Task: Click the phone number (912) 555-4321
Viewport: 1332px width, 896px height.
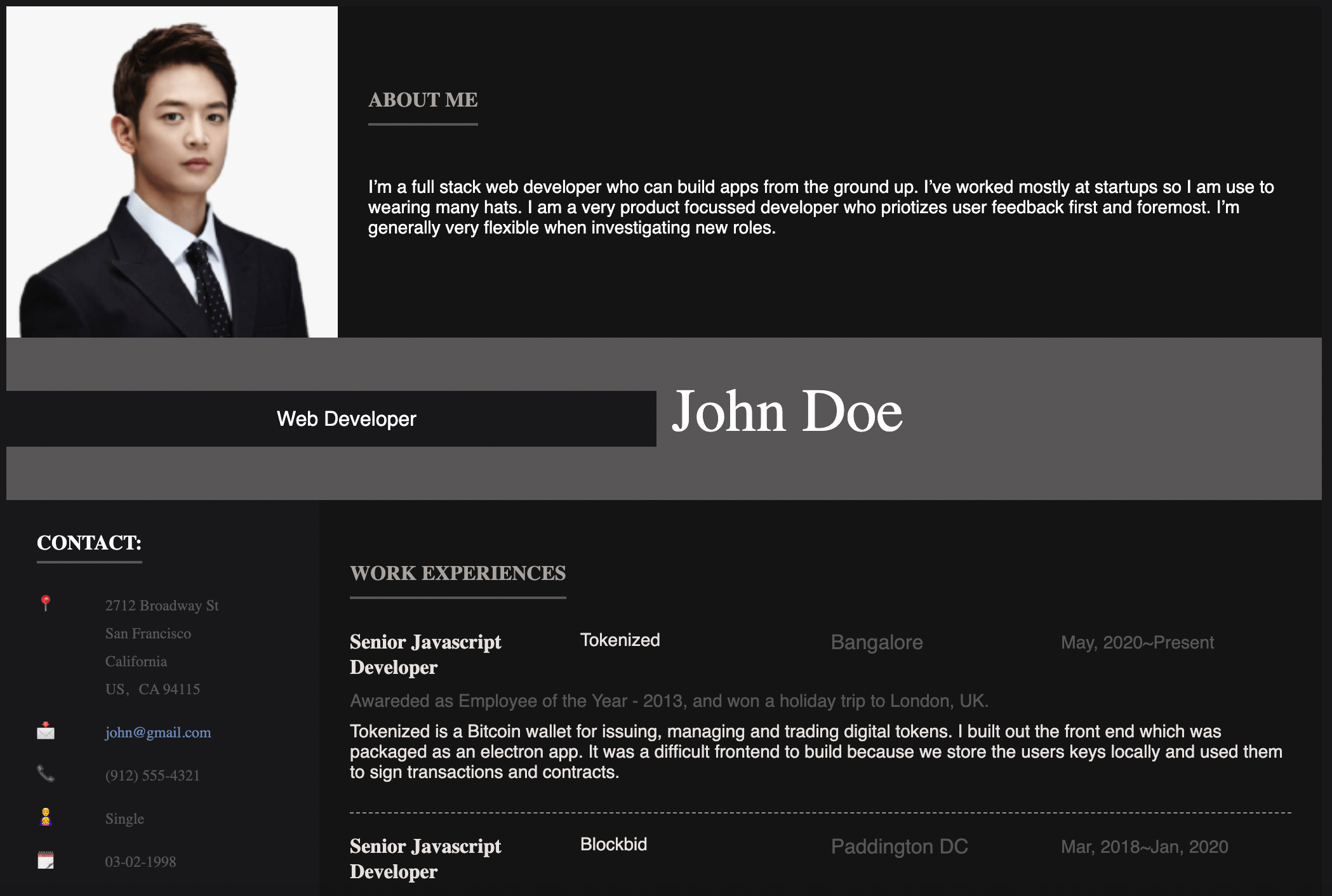Action: coord(152,775)
